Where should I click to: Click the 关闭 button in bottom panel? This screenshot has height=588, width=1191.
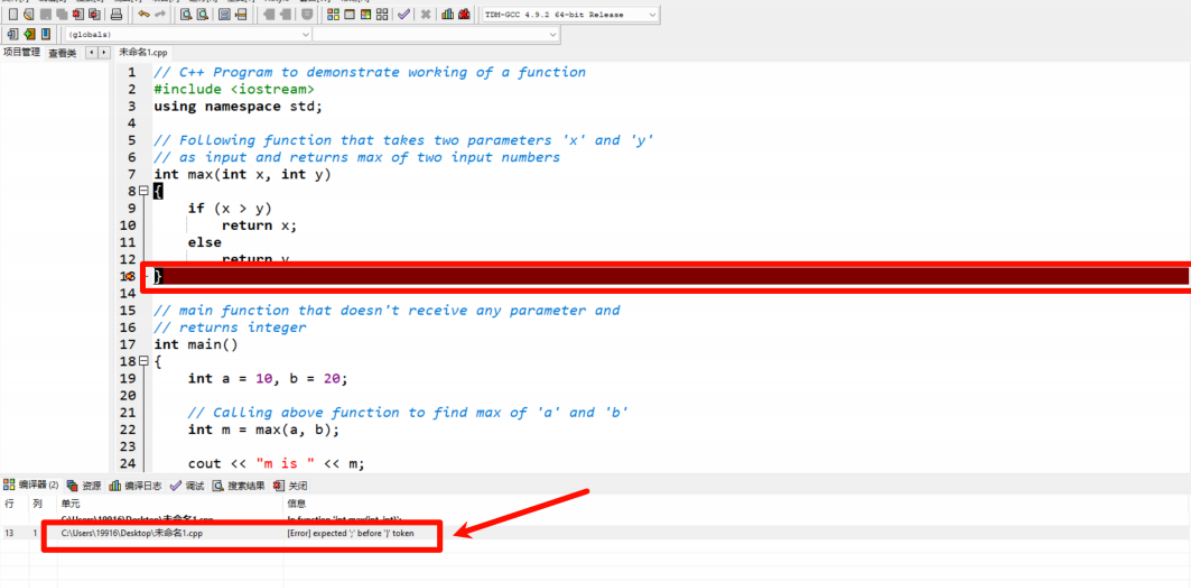click(x=291, y=485)
